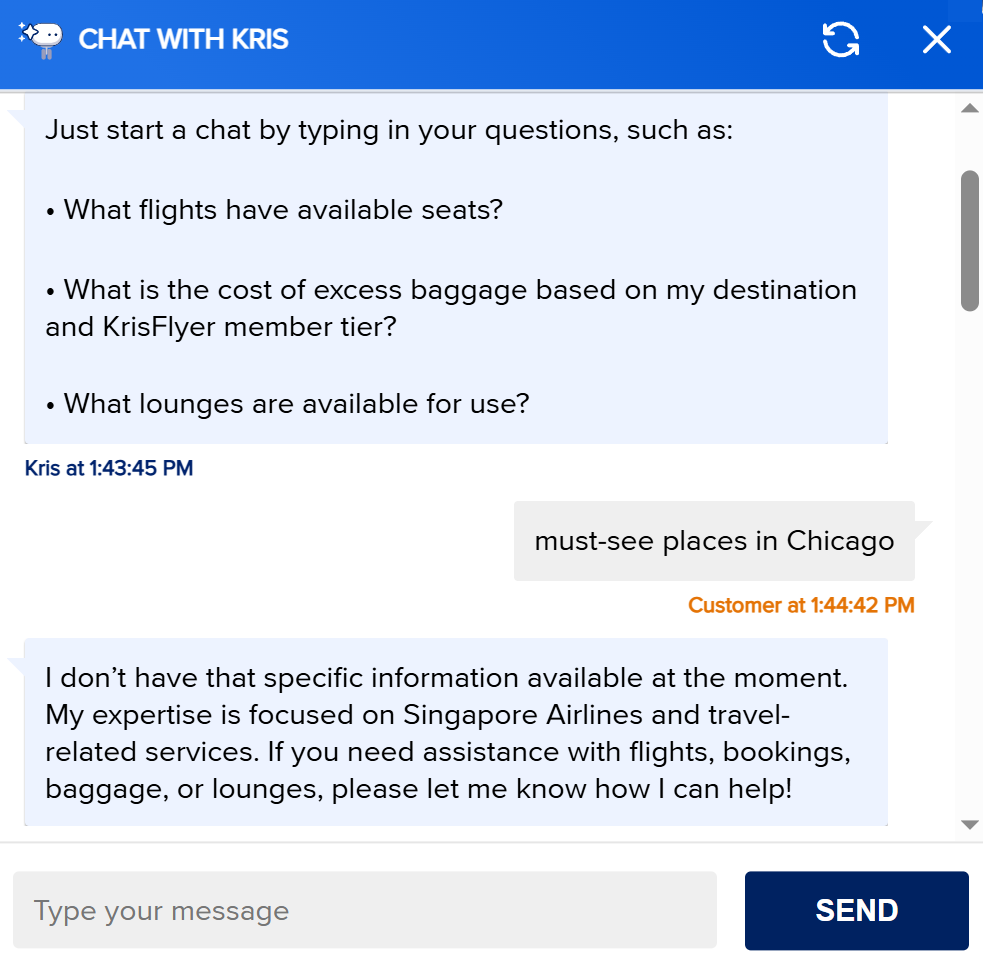983x964 pixels.
Task: Click the CHAT WITH KRIS title
Action: 183,40
